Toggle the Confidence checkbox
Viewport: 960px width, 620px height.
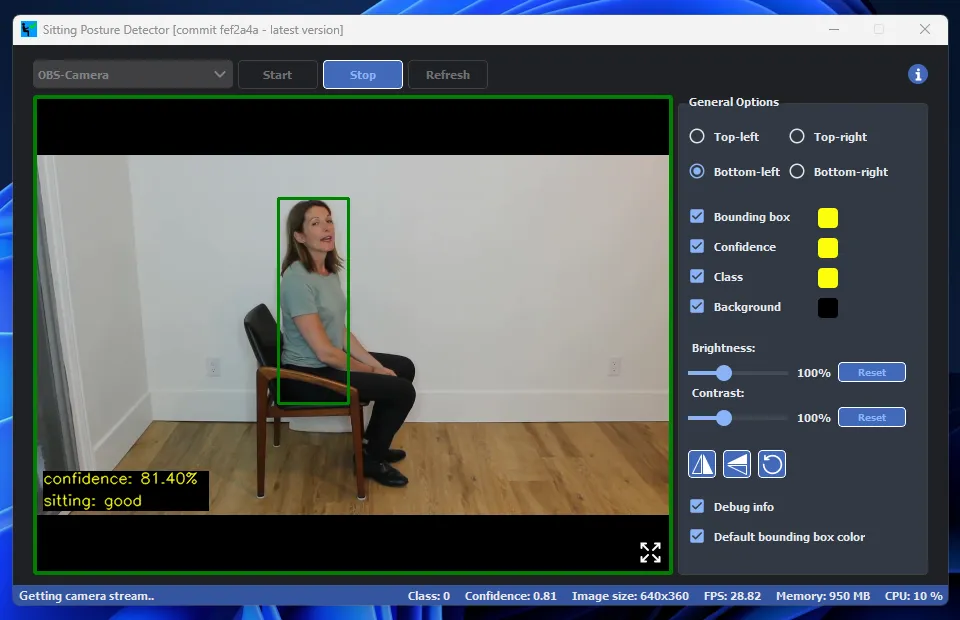[697, 246]
